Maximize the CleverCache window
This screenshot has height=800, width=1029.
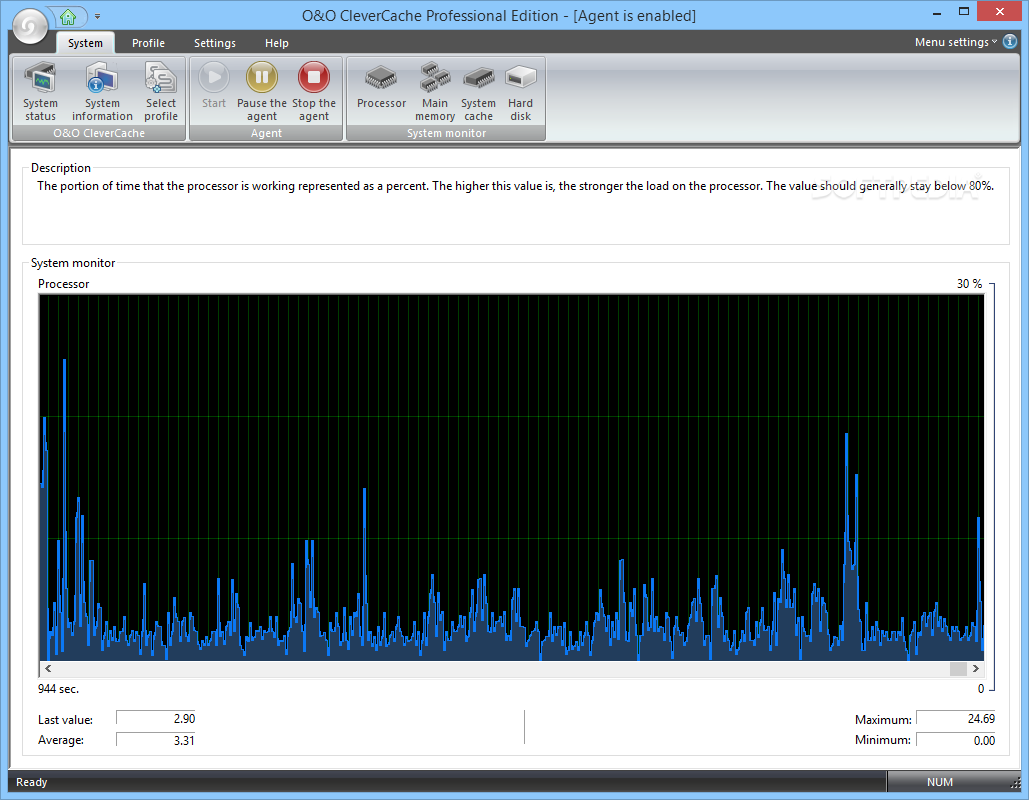tap(963, 11)
